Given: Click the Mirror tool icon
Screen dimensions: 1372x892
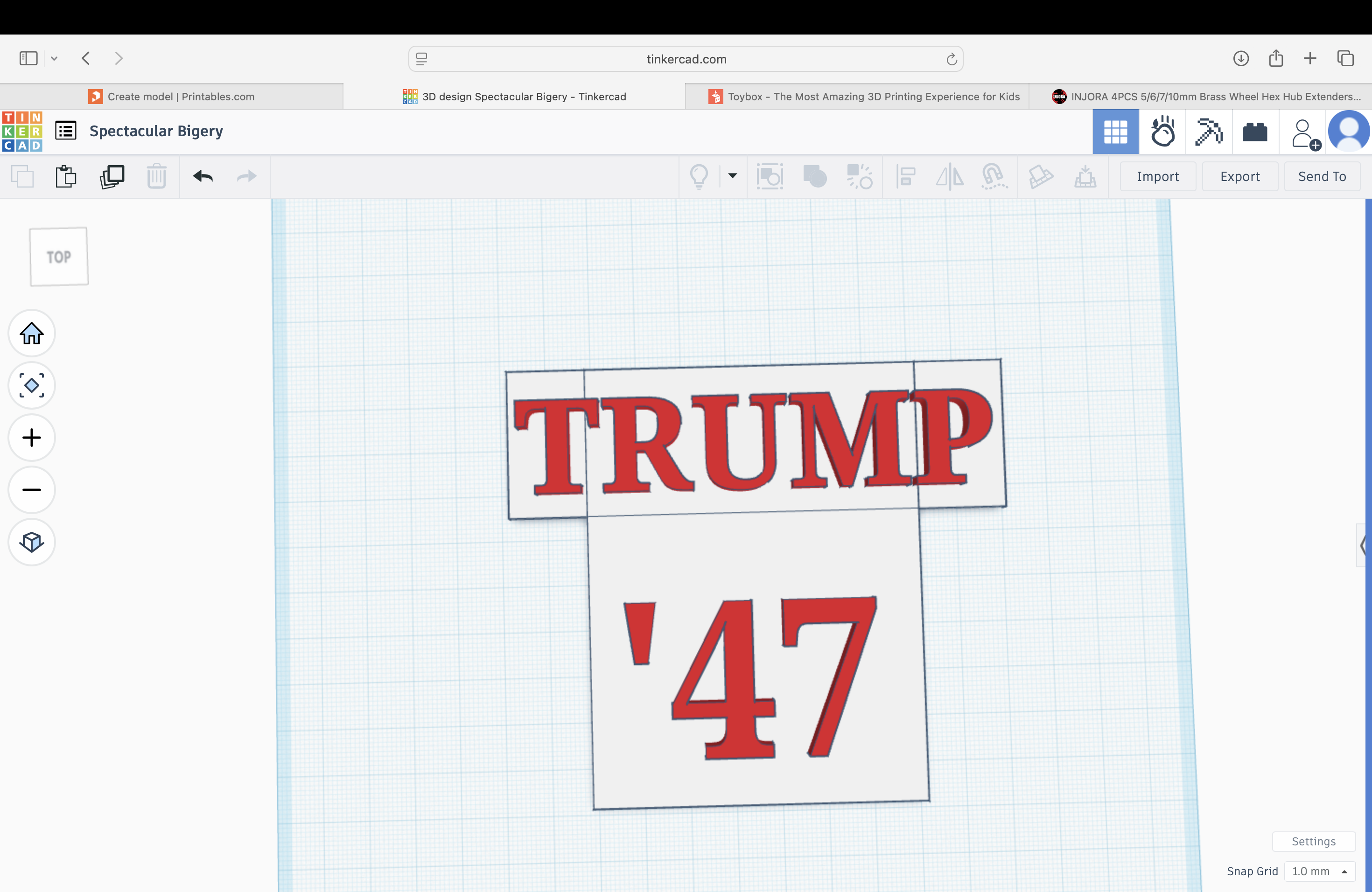Looking at the screenshot, I should tap(950, 176).
